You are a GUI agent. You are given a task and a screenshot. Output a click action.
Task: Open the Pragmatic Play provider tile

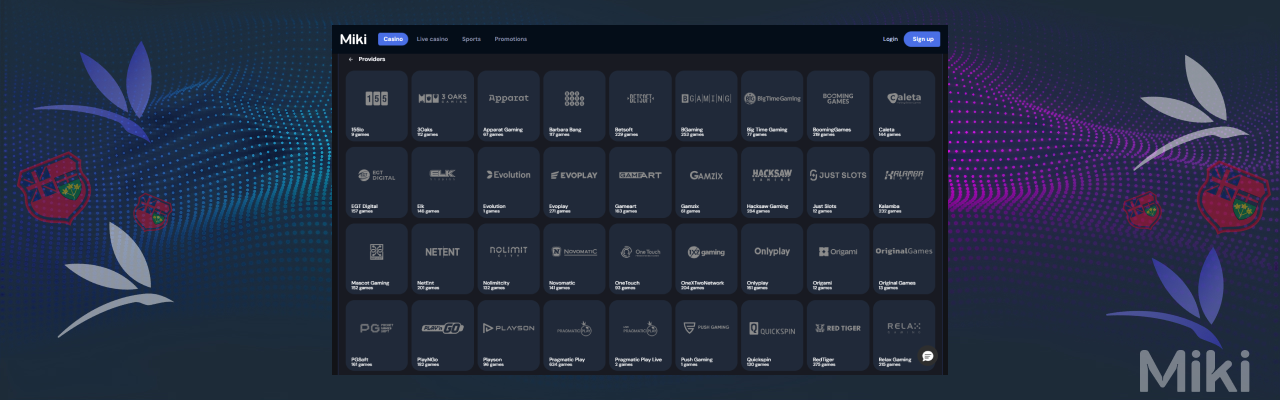tap(574, 335)
